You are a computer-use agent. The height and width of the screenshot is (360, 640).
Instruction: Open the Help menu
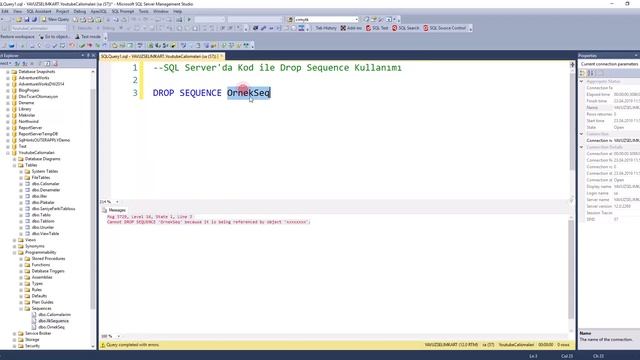(177, 11)
